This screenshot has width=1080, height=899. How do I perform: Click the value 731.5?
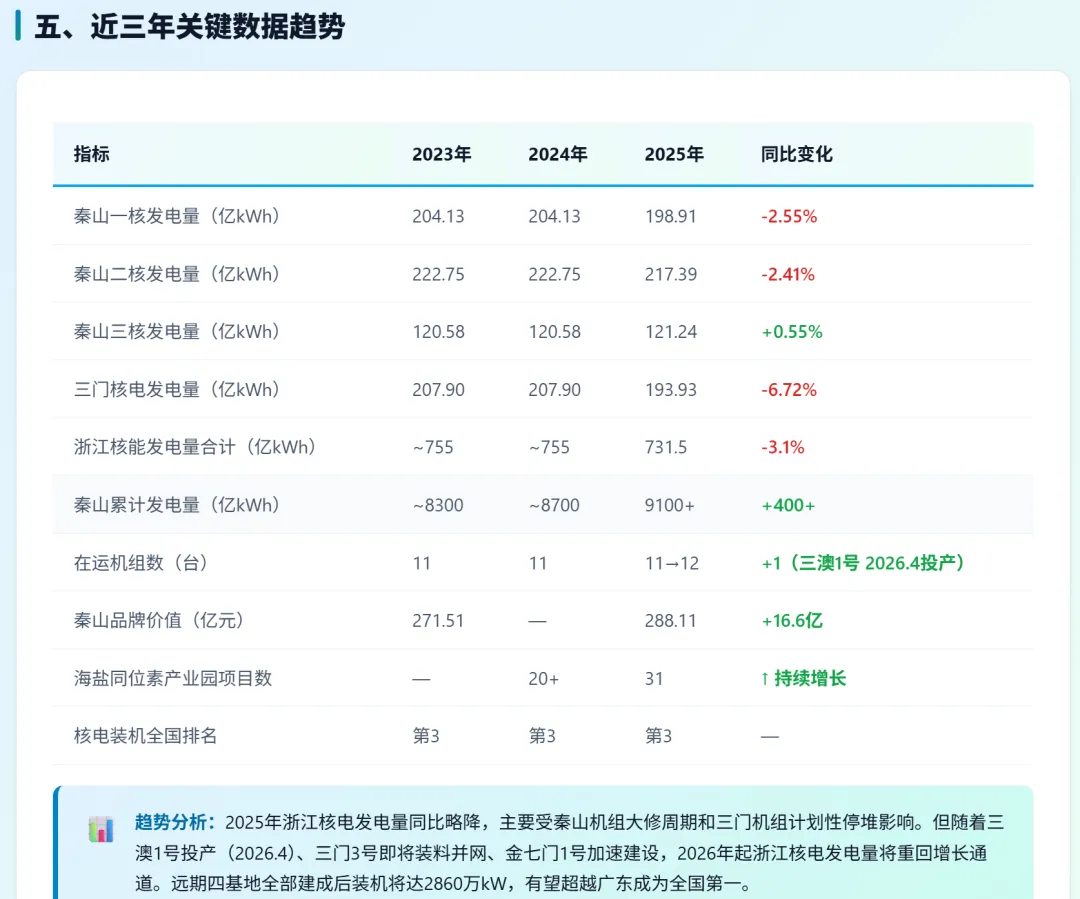[x=666, y=447]
